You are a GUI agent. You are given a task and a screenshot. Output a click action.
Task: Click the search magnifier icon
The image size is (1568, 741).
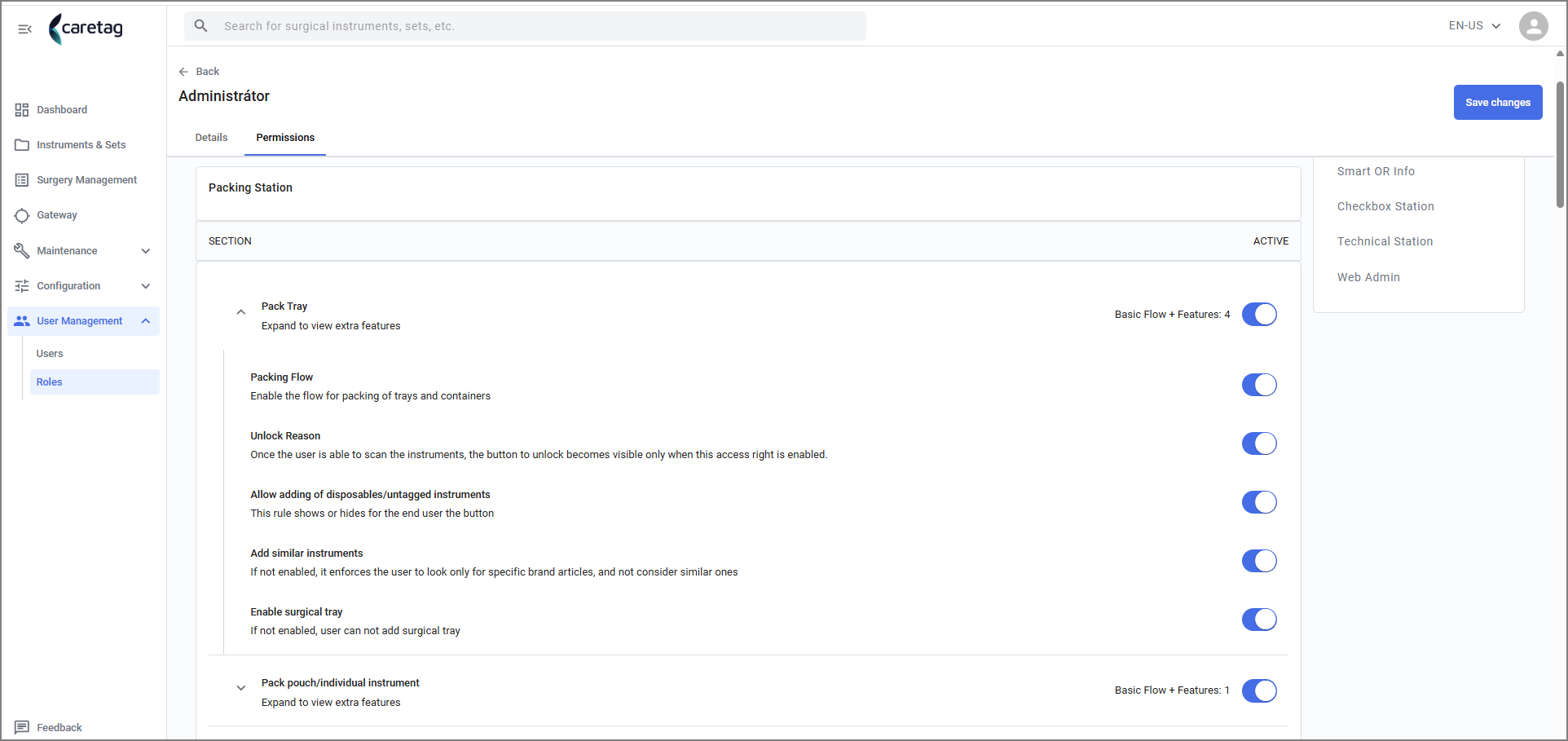tap(201, 26)
